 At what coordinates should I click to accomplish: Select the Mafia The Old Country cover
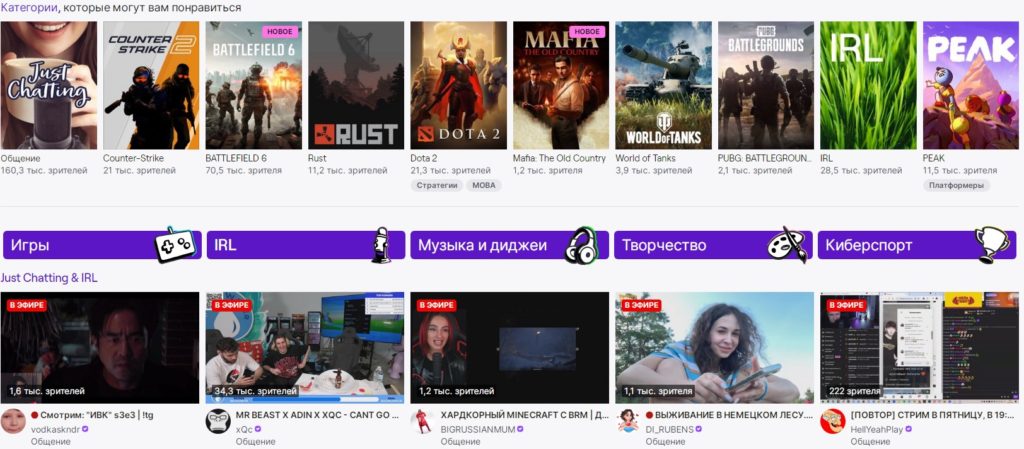(x=561, y=85)
